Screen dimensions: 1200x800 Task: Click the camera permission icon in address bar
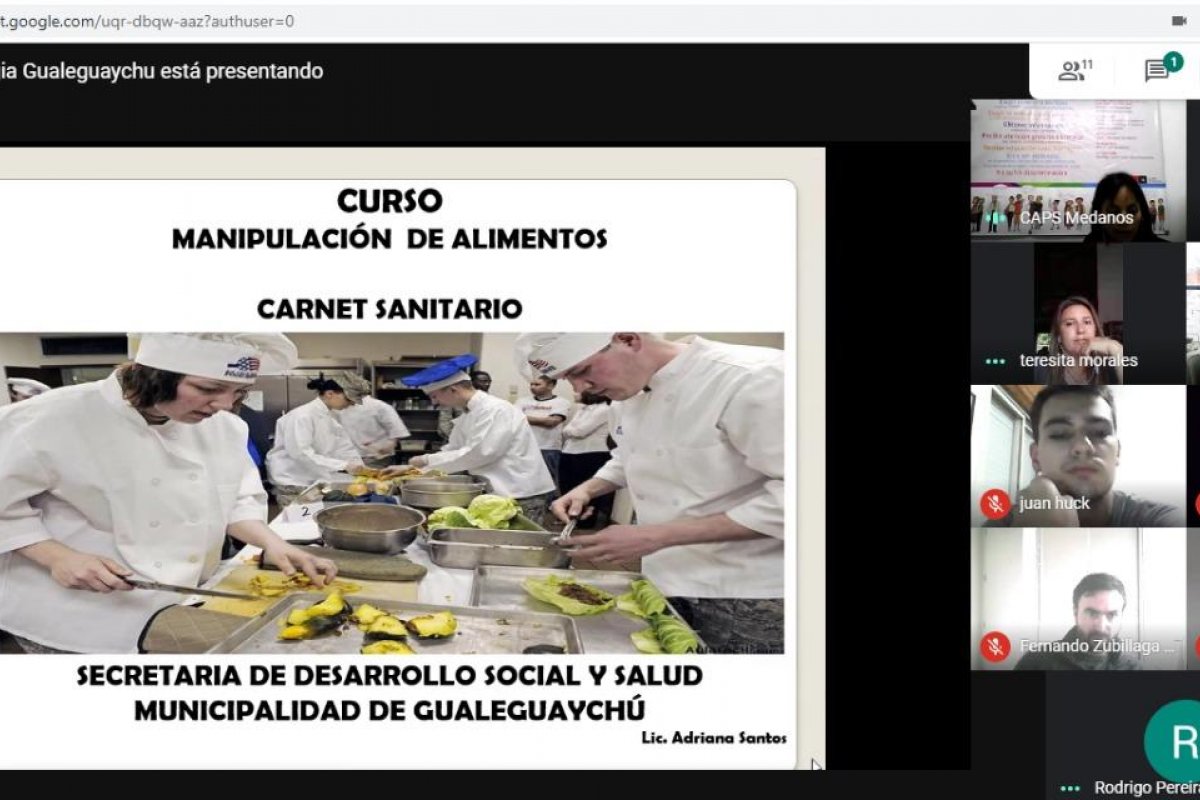[1179, 20]
